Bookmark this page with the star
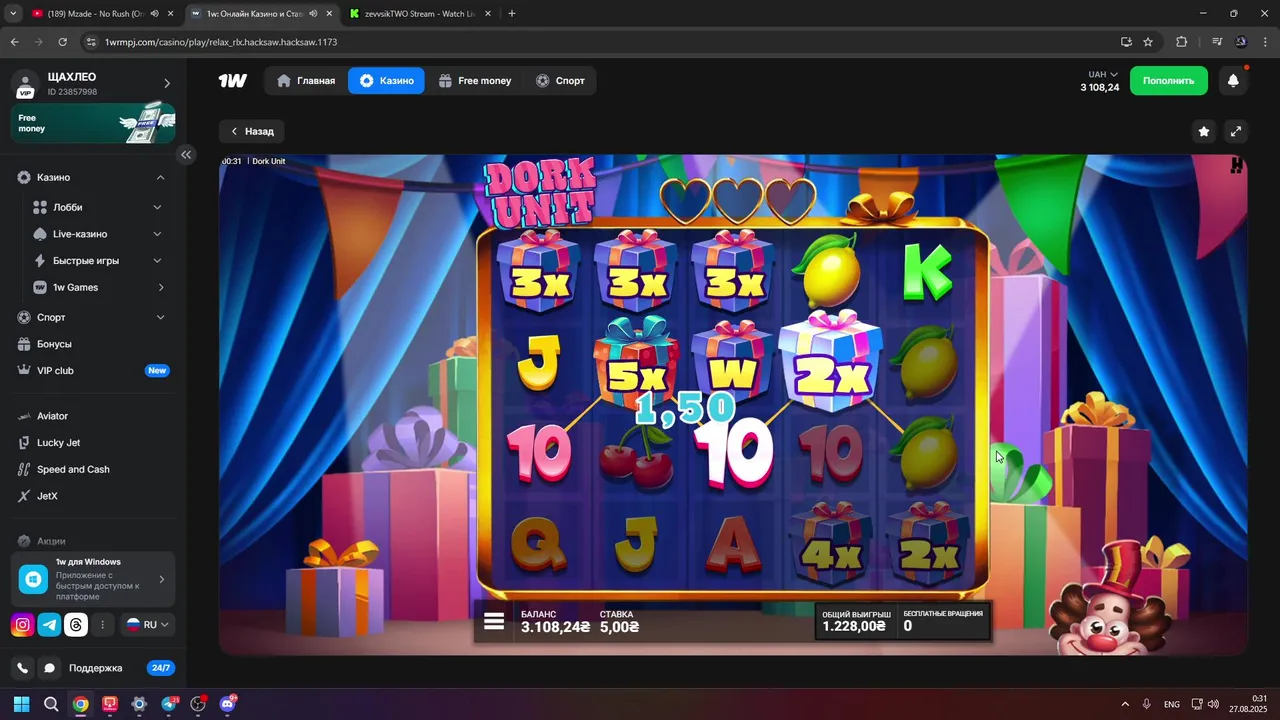 click(1148, 42)
